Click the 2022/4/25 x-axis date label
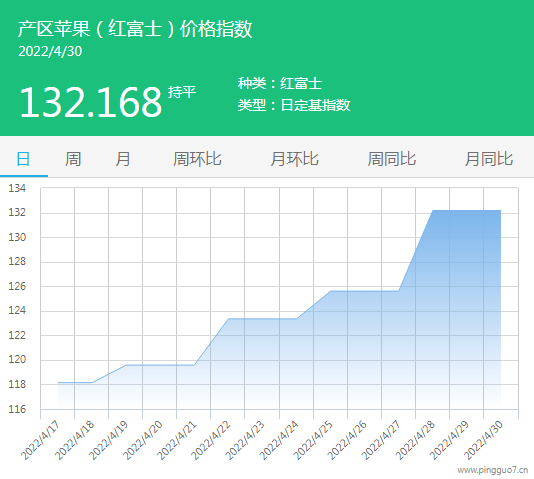 (313, 440)
